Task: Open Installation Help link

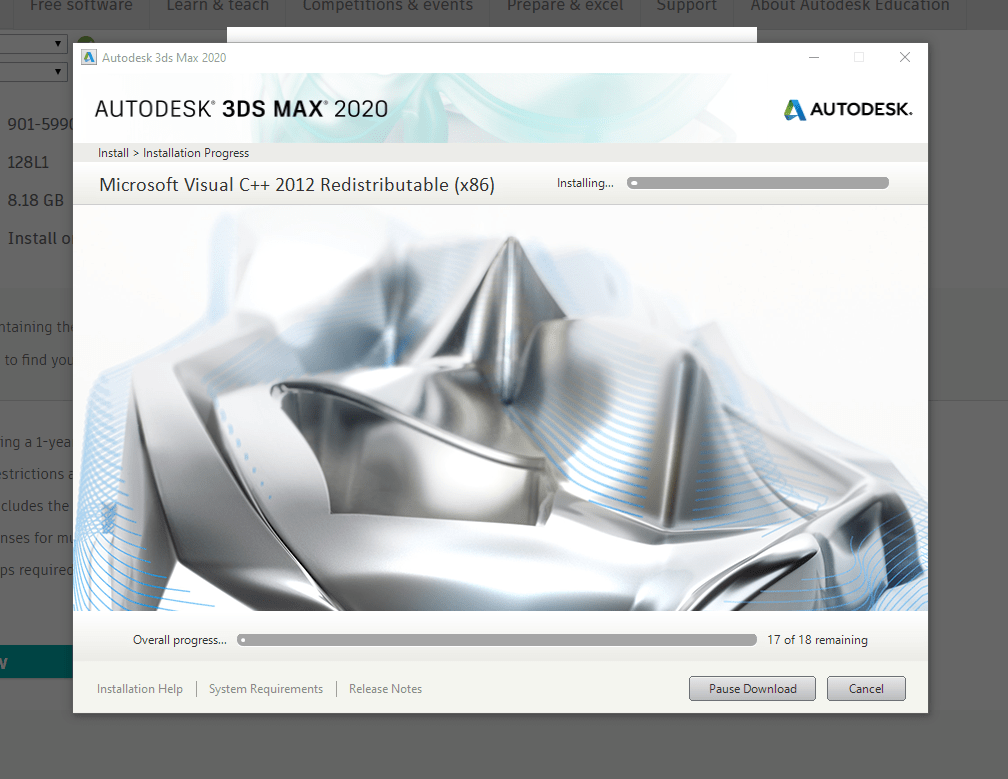Action: pyautogui.click(x=140, y=688)
